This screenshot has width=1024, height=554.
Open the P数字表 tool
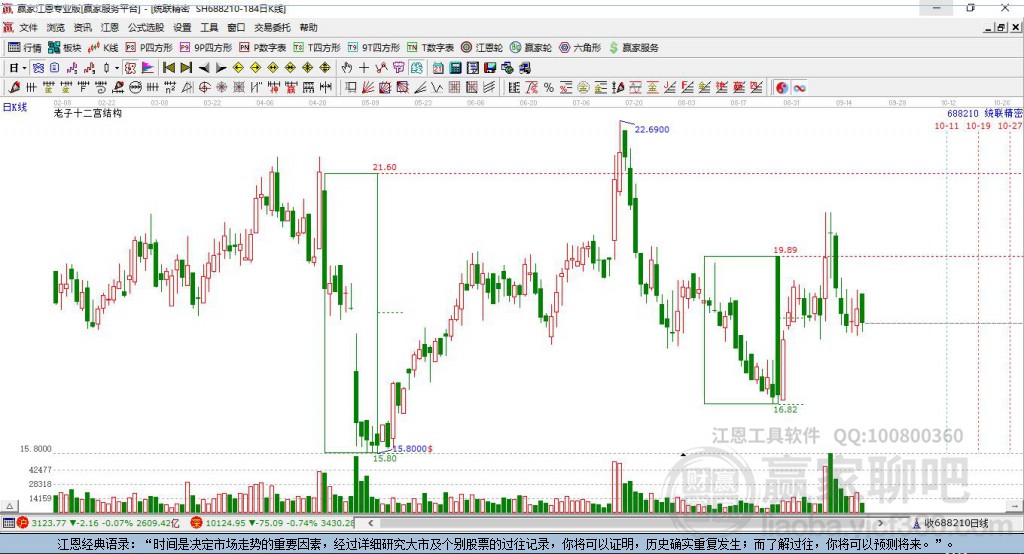[263, 48]
